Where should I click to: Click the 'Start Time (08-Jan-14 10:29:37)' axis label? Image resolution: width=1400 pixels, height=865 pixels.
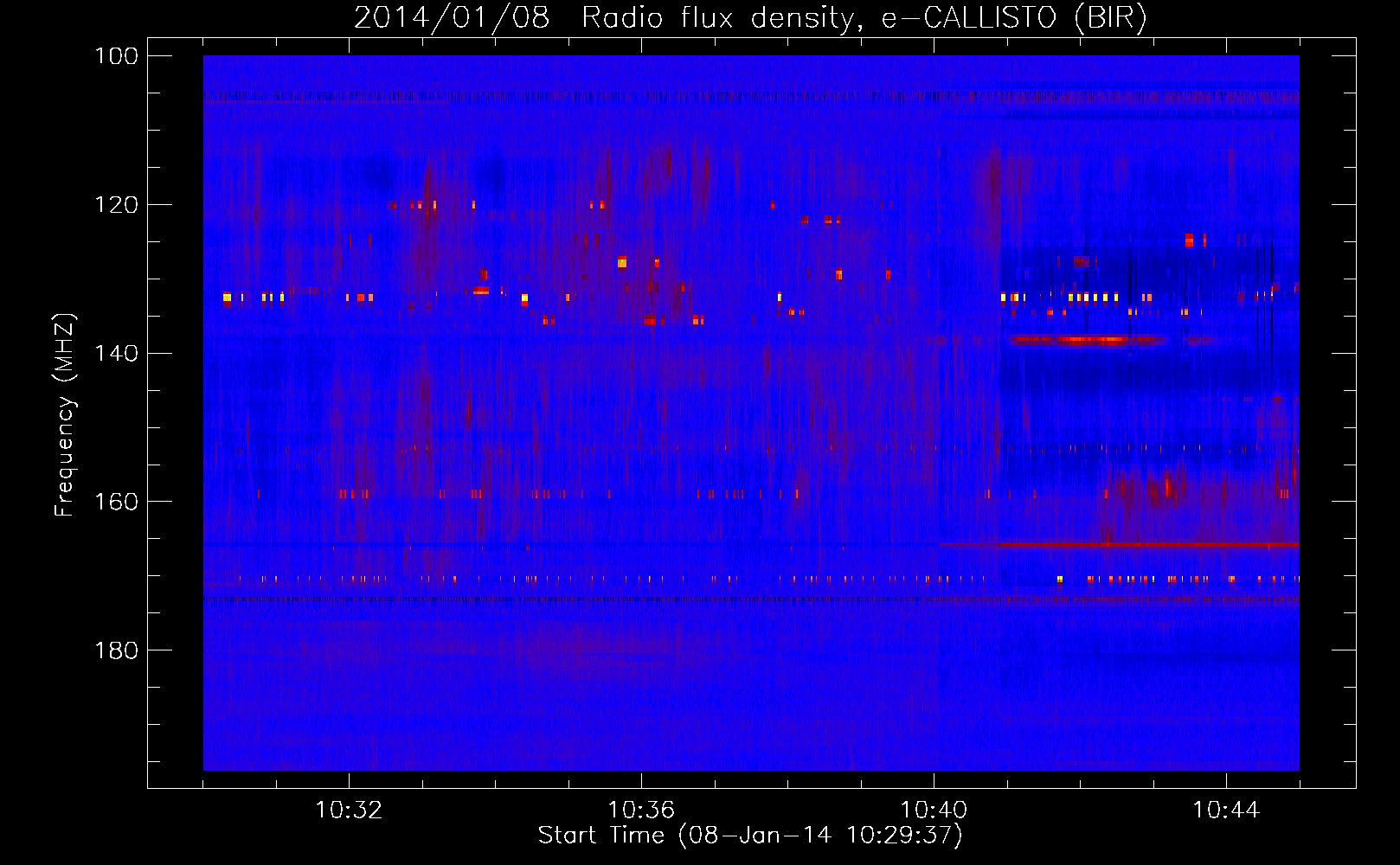click(750, 836)
